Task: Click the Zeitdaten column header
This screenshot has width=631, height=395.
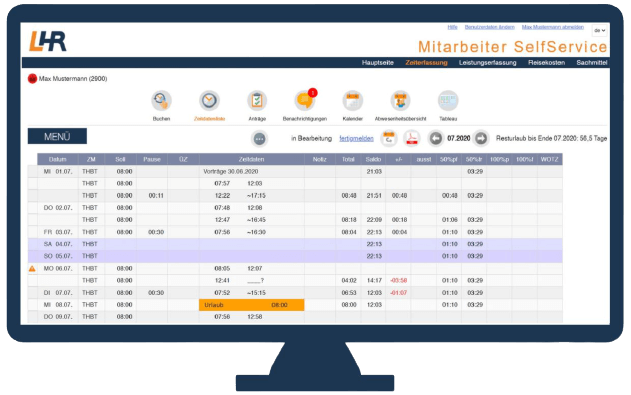Action: pyautogui.click(x=252, y=159)
